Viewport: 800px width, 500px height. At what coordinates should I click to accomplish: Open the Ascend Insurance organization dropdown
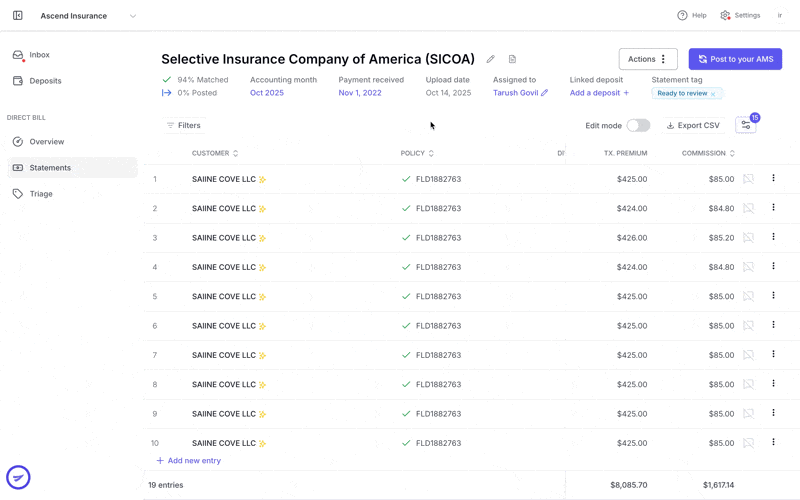tap(88, 16)
